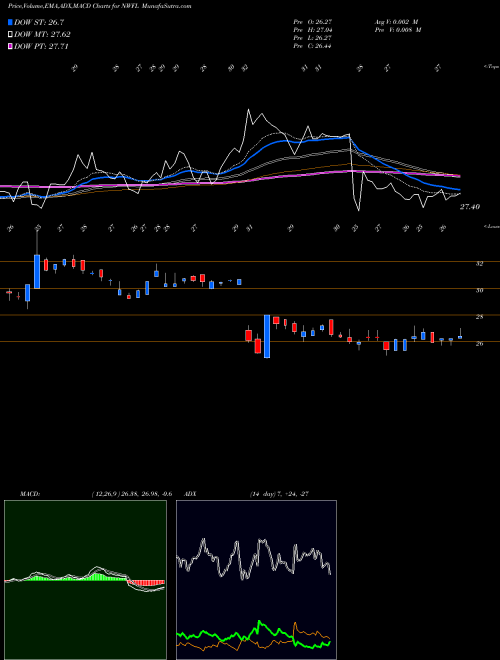The height and width of the screenshot is (660, 500).
Task: Click the 28 price axis label
Action: click(x=479, y=317)
